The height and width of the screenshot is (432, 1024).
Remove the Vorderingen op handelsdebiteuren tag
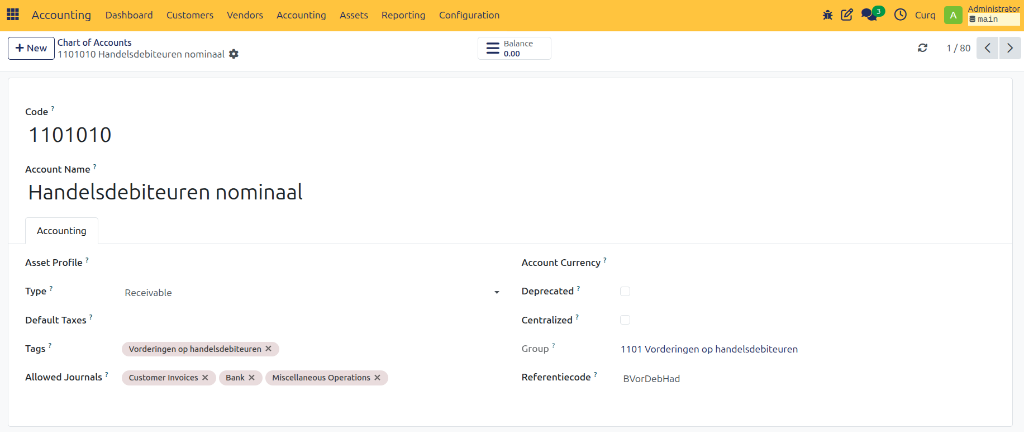point(268,349)
